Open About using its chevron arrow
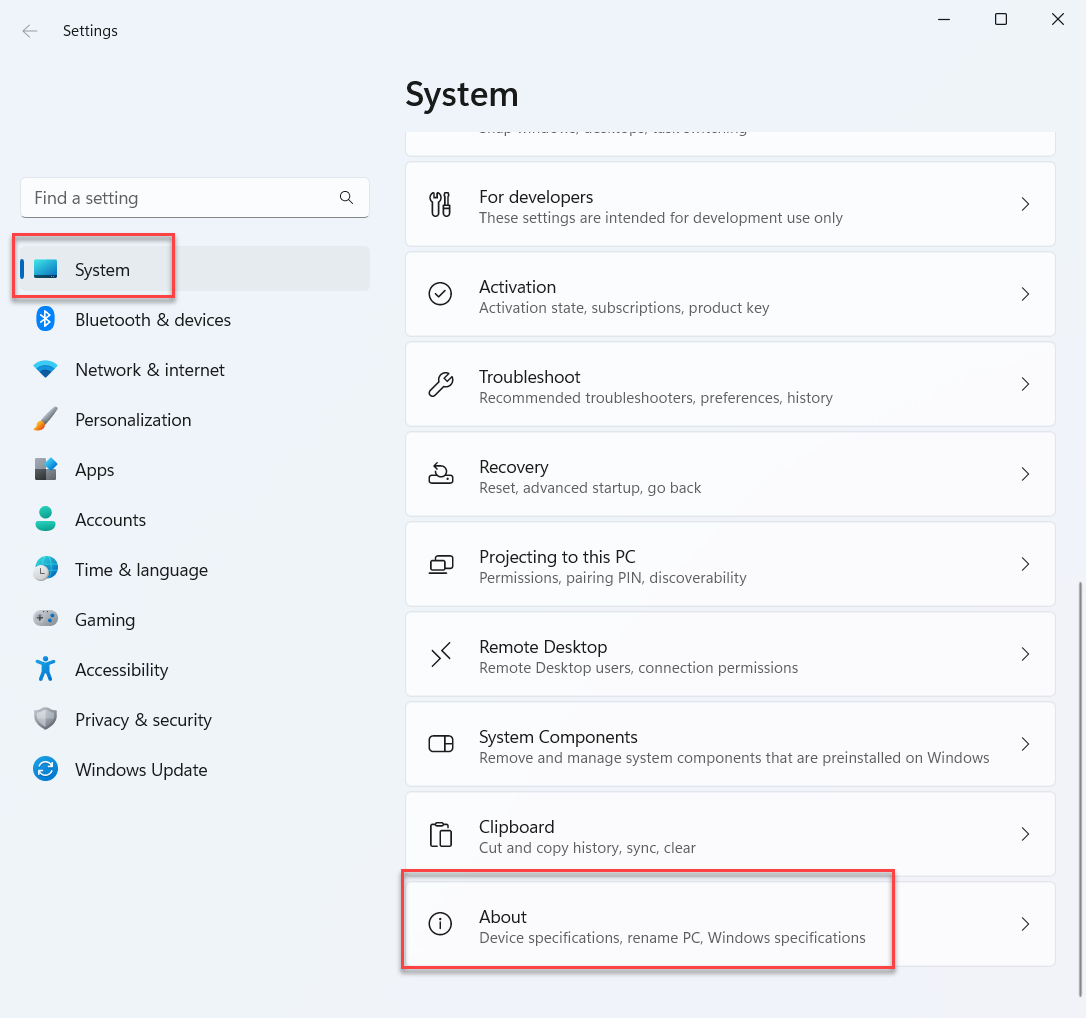Viewport: 1086px width, 1018px height. 1026,924
